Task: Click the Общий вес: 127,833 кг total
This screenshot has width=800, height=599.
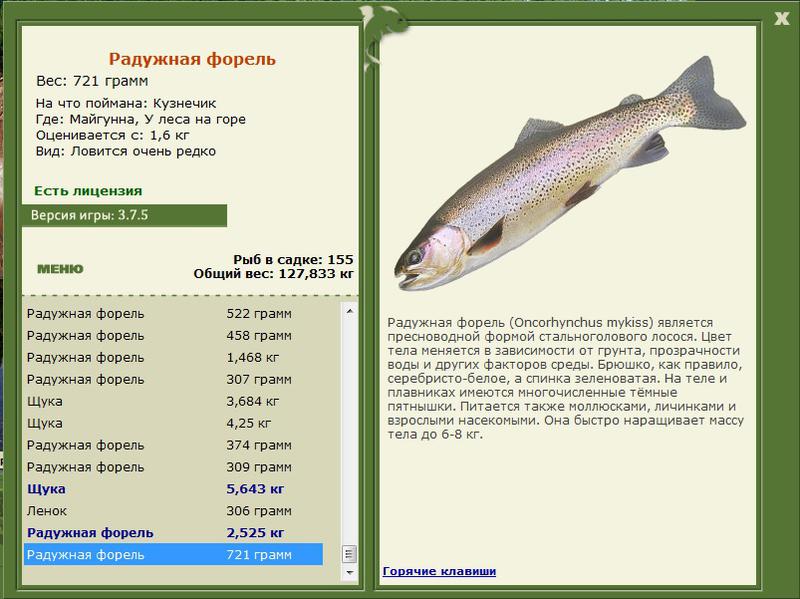Action: [273, 274]
